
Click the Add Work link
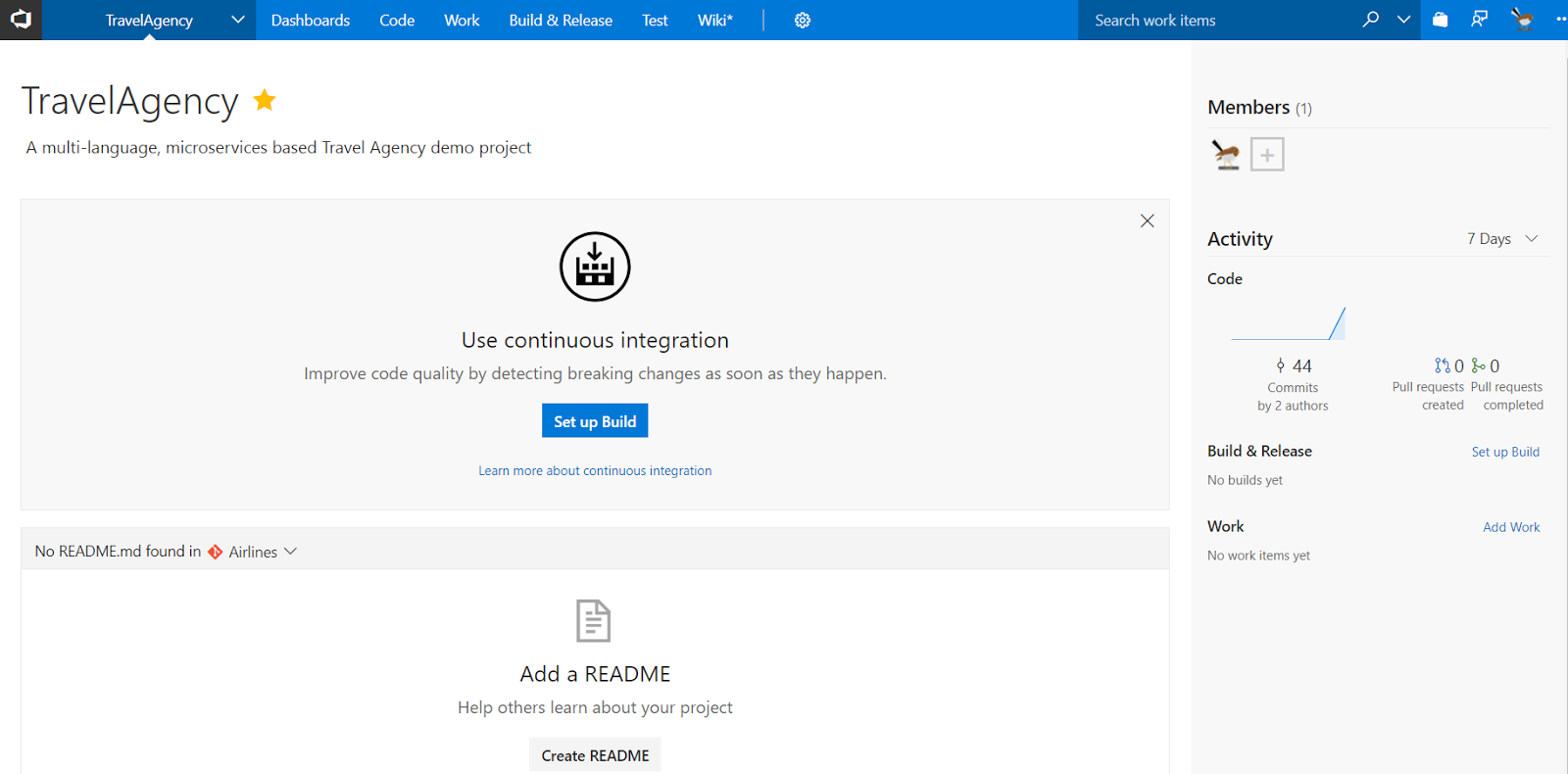coord(1511,527)
